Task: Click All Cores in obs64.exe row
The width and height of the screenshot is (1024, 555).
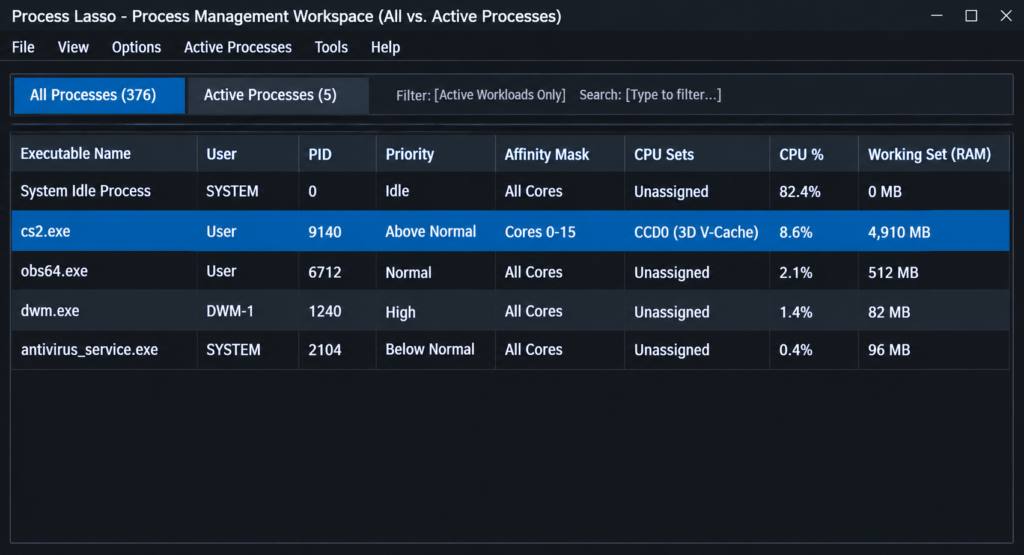Action: coord(533,272)
